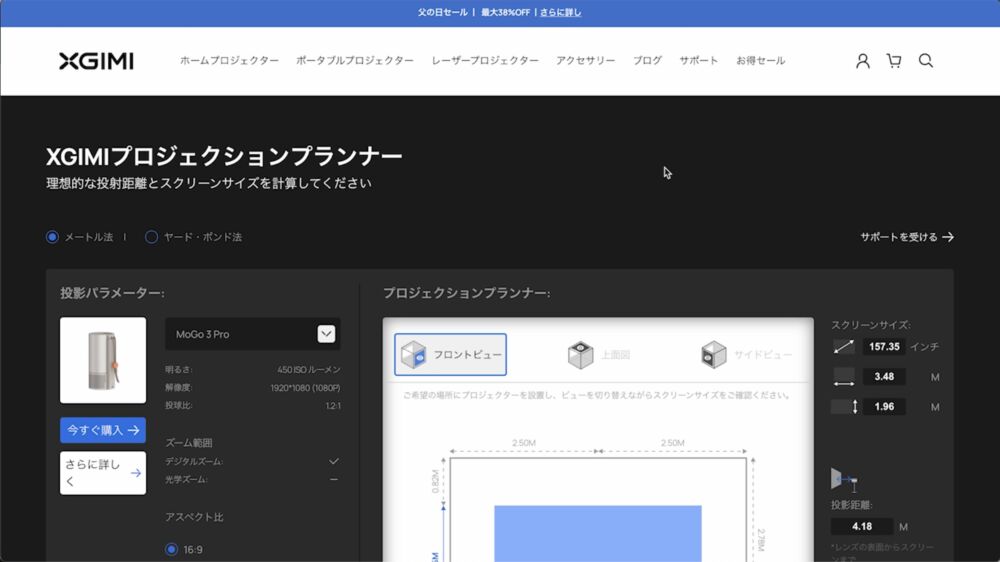Select the 16:9 aspect ratio
The width and height of the screenshot is (1000, 562).
(x=171, y=549)
